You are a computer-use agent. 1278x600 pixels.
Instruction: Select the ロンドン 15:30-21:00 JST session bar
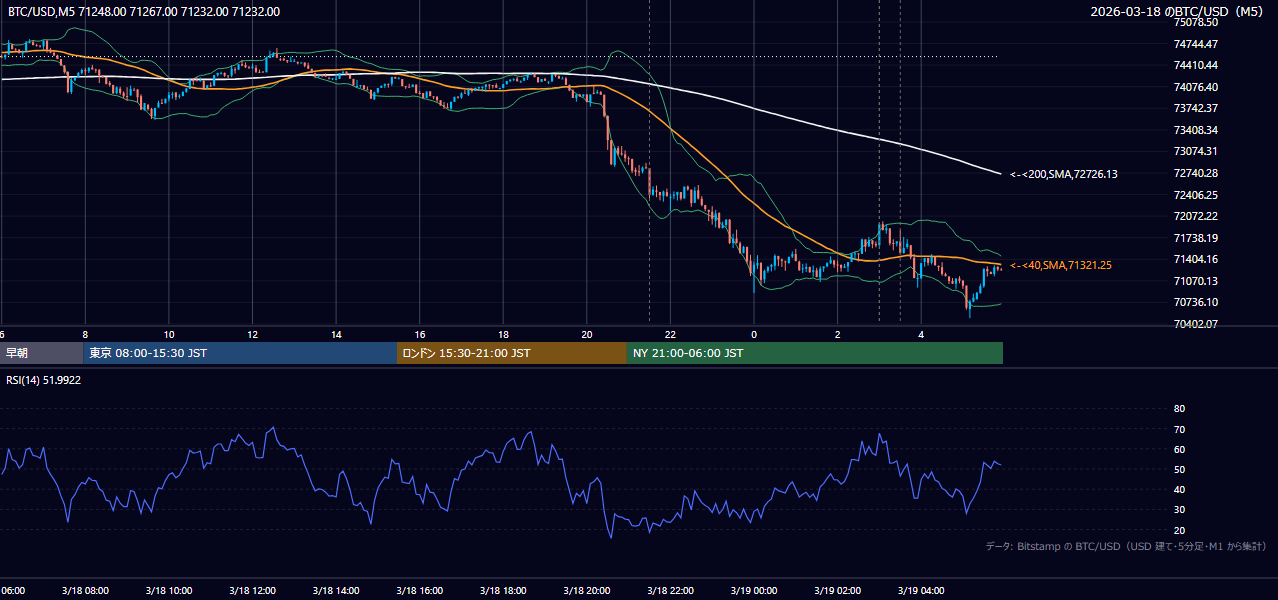(512, 353)
